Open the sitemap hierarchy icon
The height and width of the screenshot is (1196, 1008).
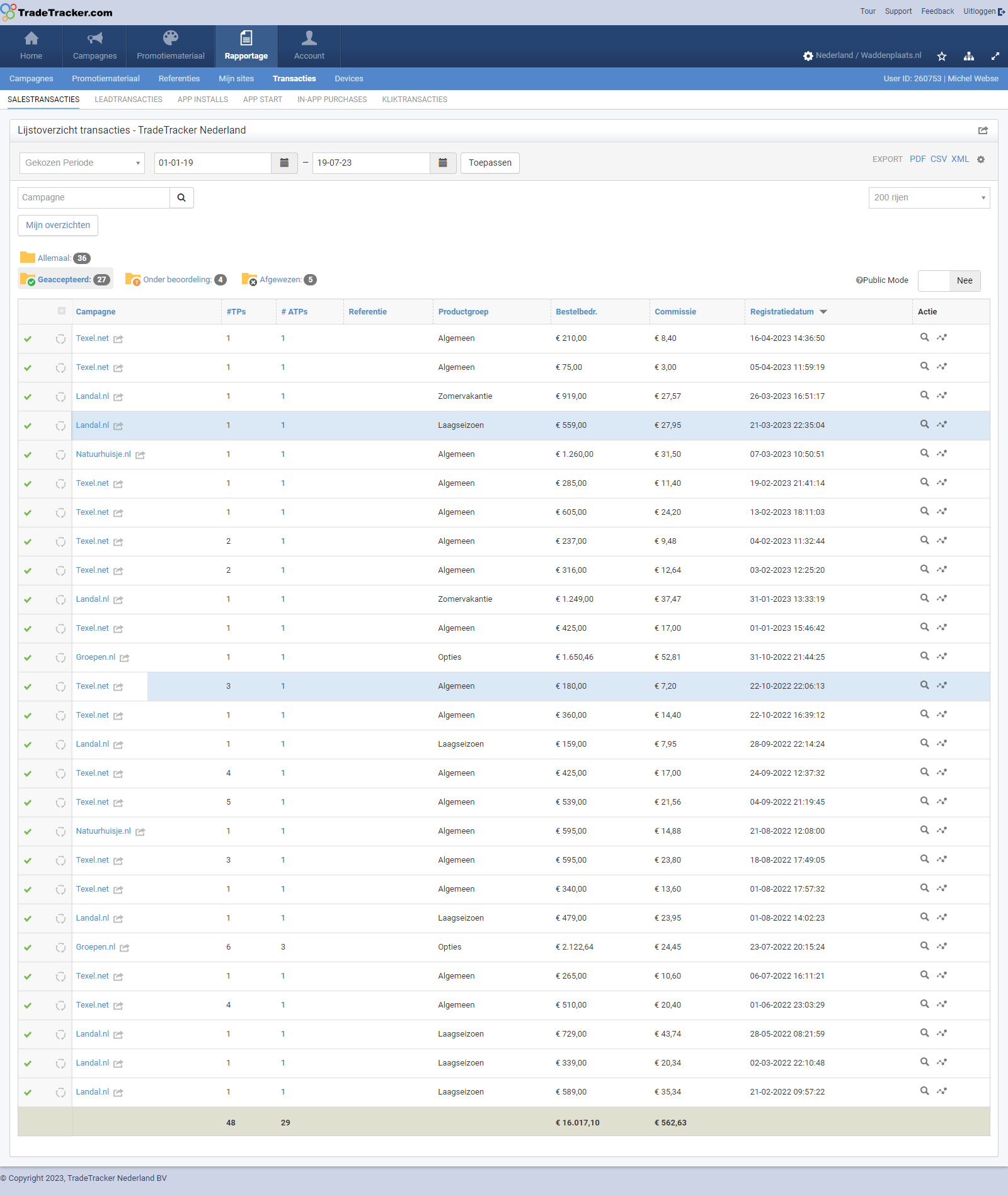click(969, 56)
